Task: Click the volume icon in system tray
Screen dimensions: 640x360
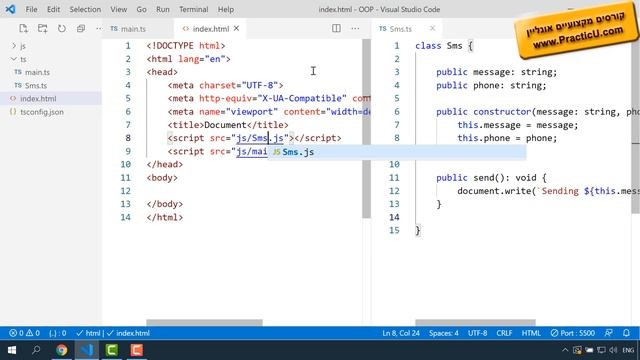Action: coord(613,350)
